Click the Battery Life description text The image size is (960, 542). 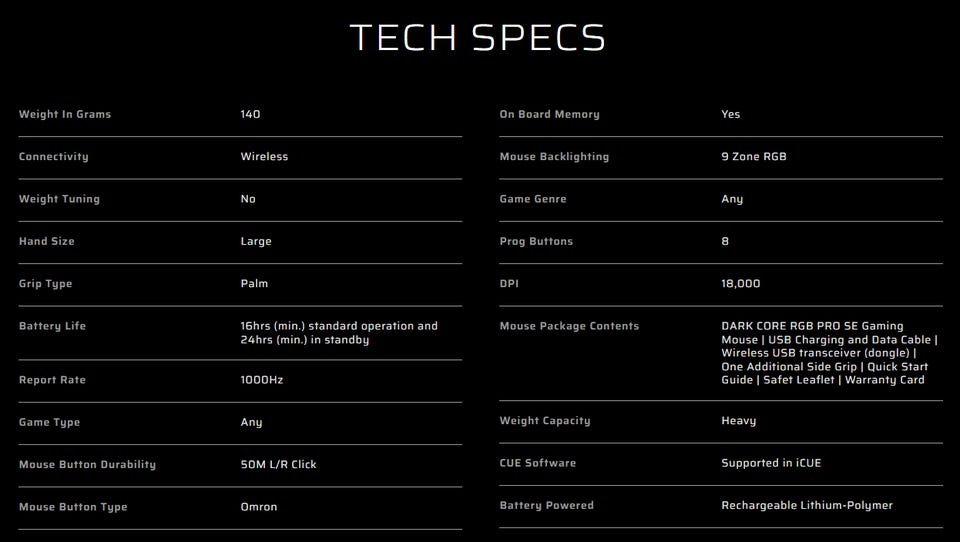(339, 333)
